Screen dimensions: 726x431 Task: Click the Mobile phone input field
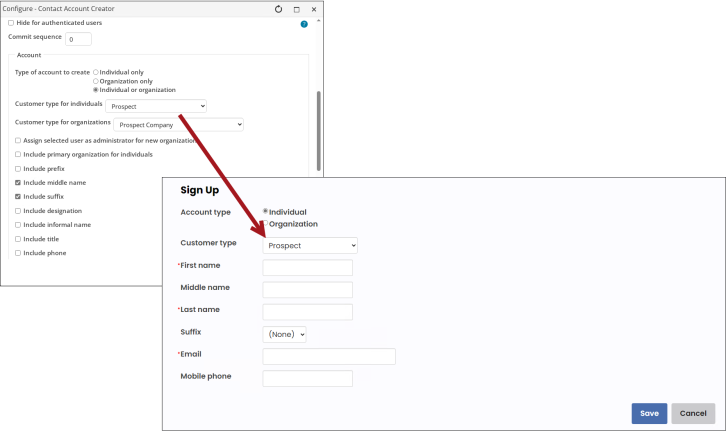click(x=307, y=379)
